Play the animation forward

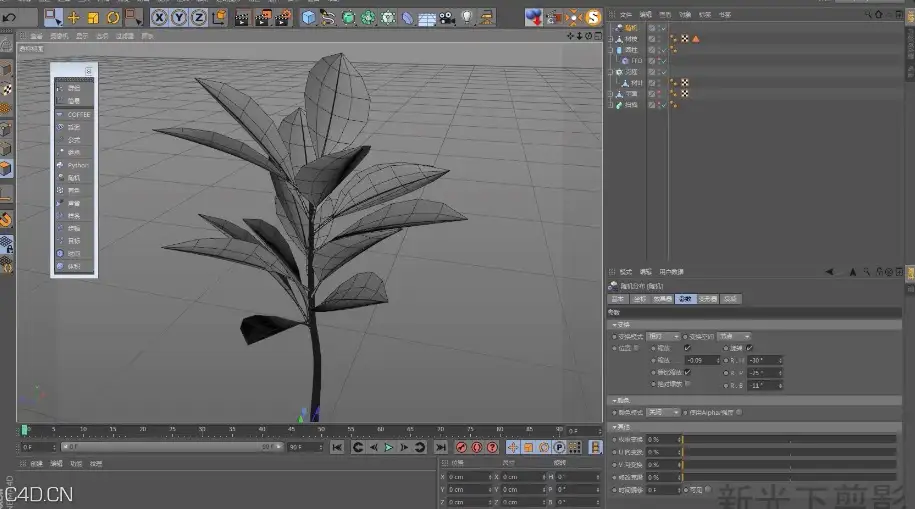tap(389, 447)
